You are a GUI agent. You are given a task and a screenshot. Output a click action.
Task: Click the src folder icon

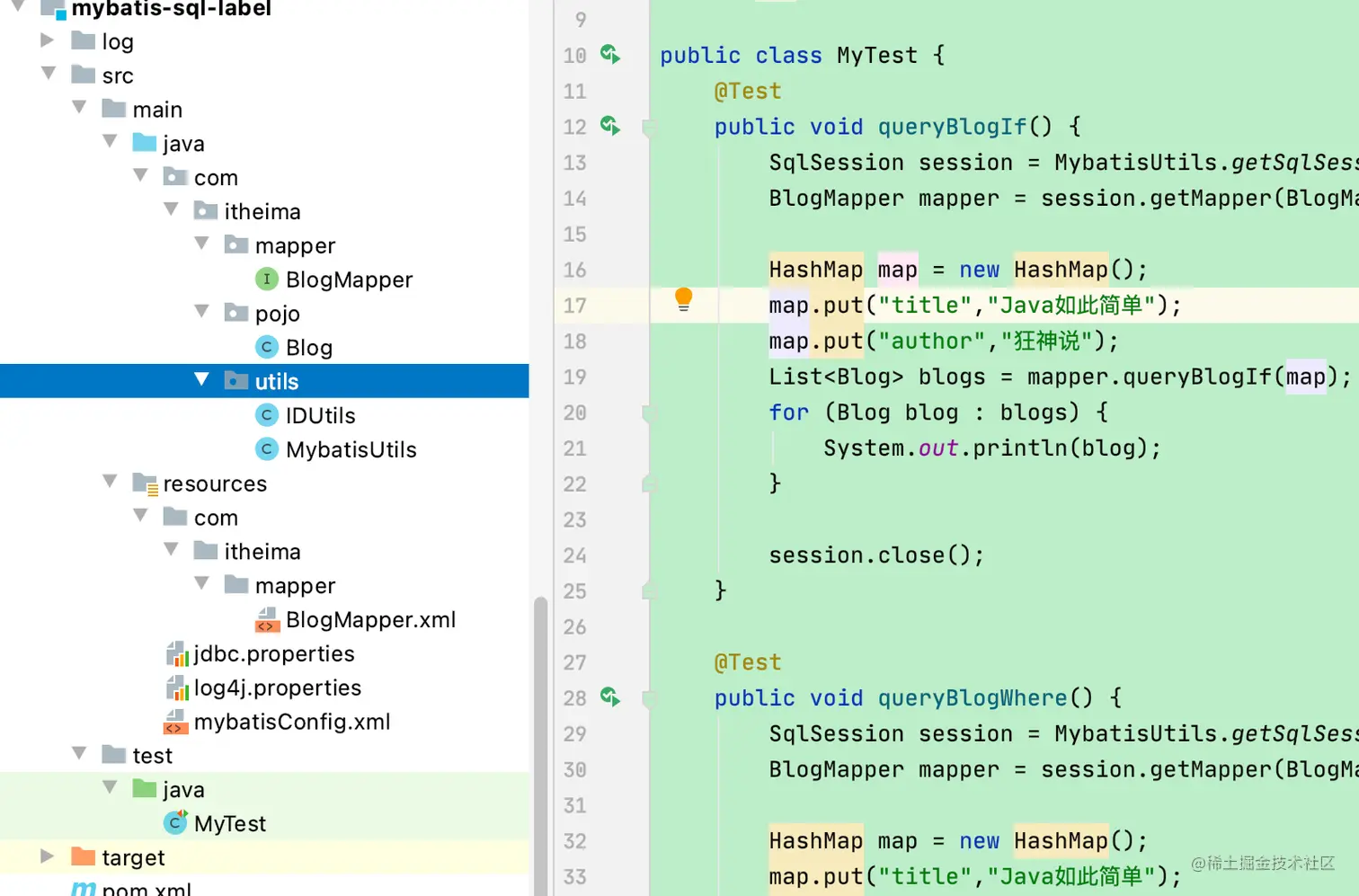coord(84,75)
